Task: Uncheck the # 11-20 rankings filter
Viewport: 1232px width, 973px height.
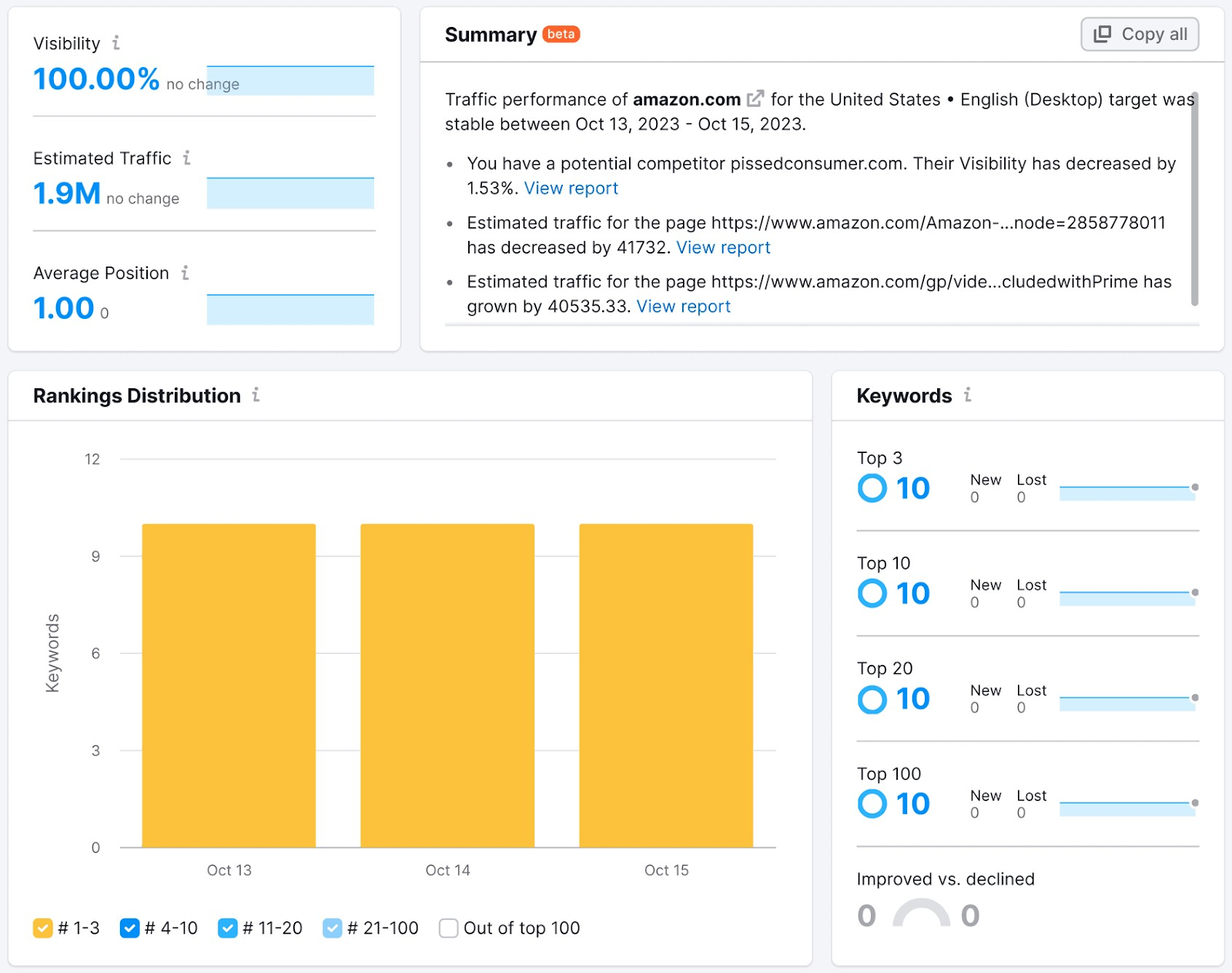Action: pos(228,928)
